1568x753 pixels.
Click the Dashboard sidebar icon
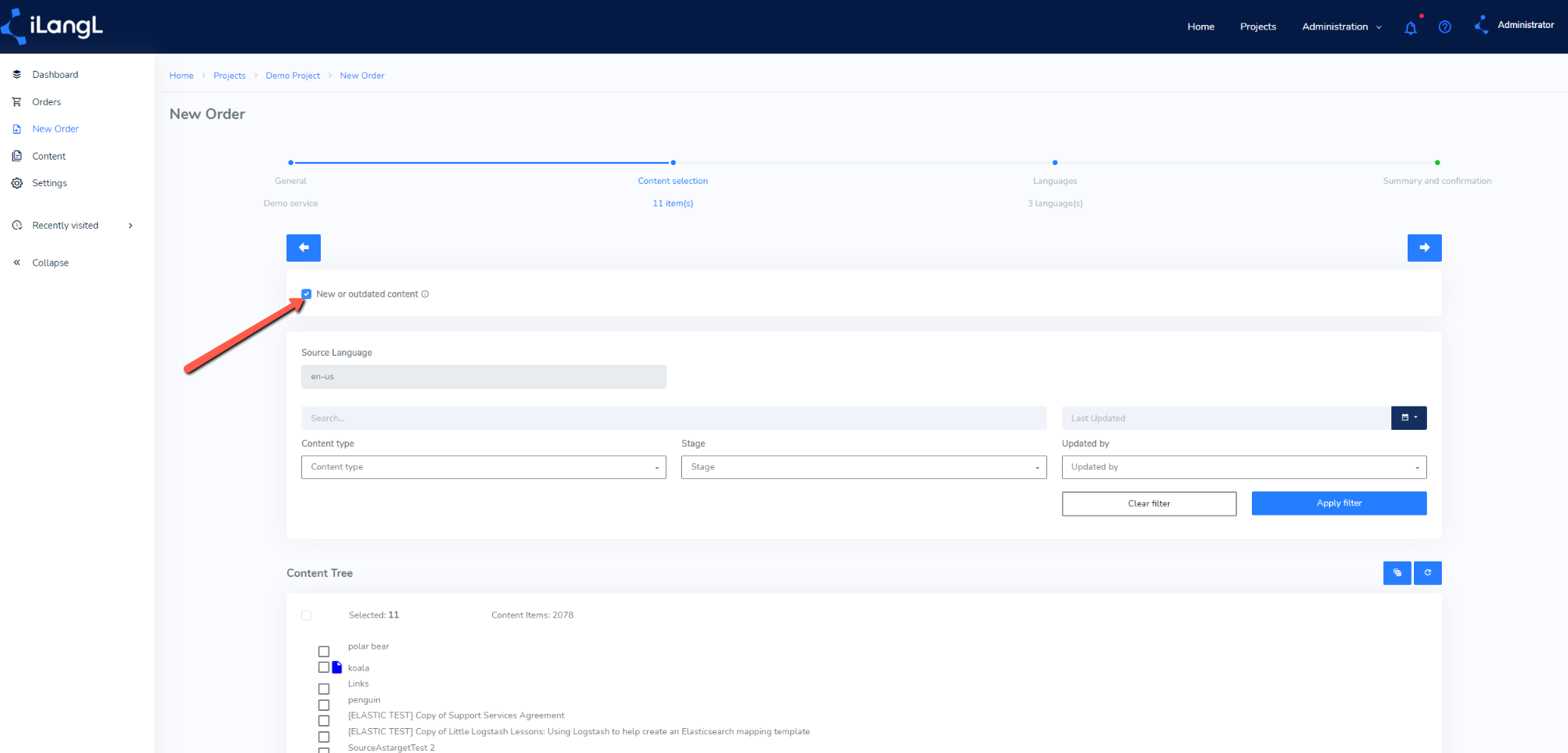pyautogui.click(x=17, y=75)
